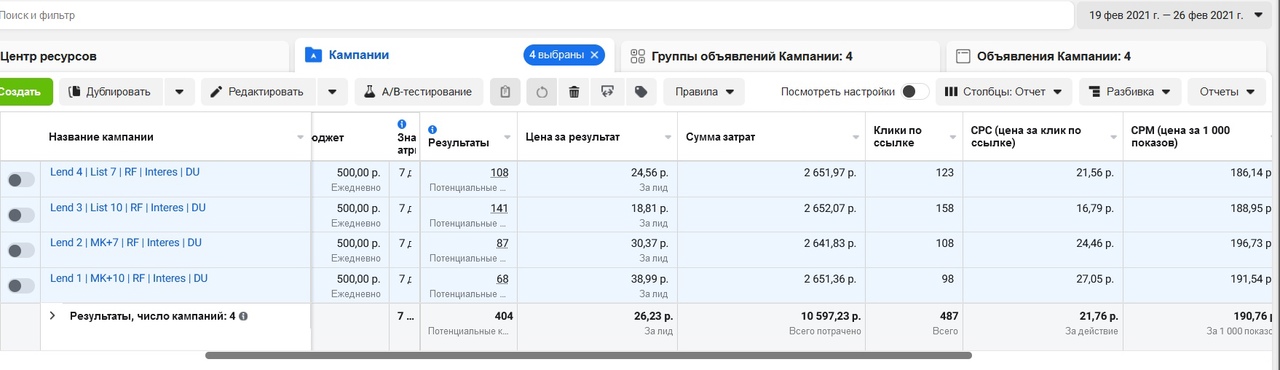This screenshot has width=1280, height=370.
Task: Click the results value 108 link
Action: [x=499, y=173]
